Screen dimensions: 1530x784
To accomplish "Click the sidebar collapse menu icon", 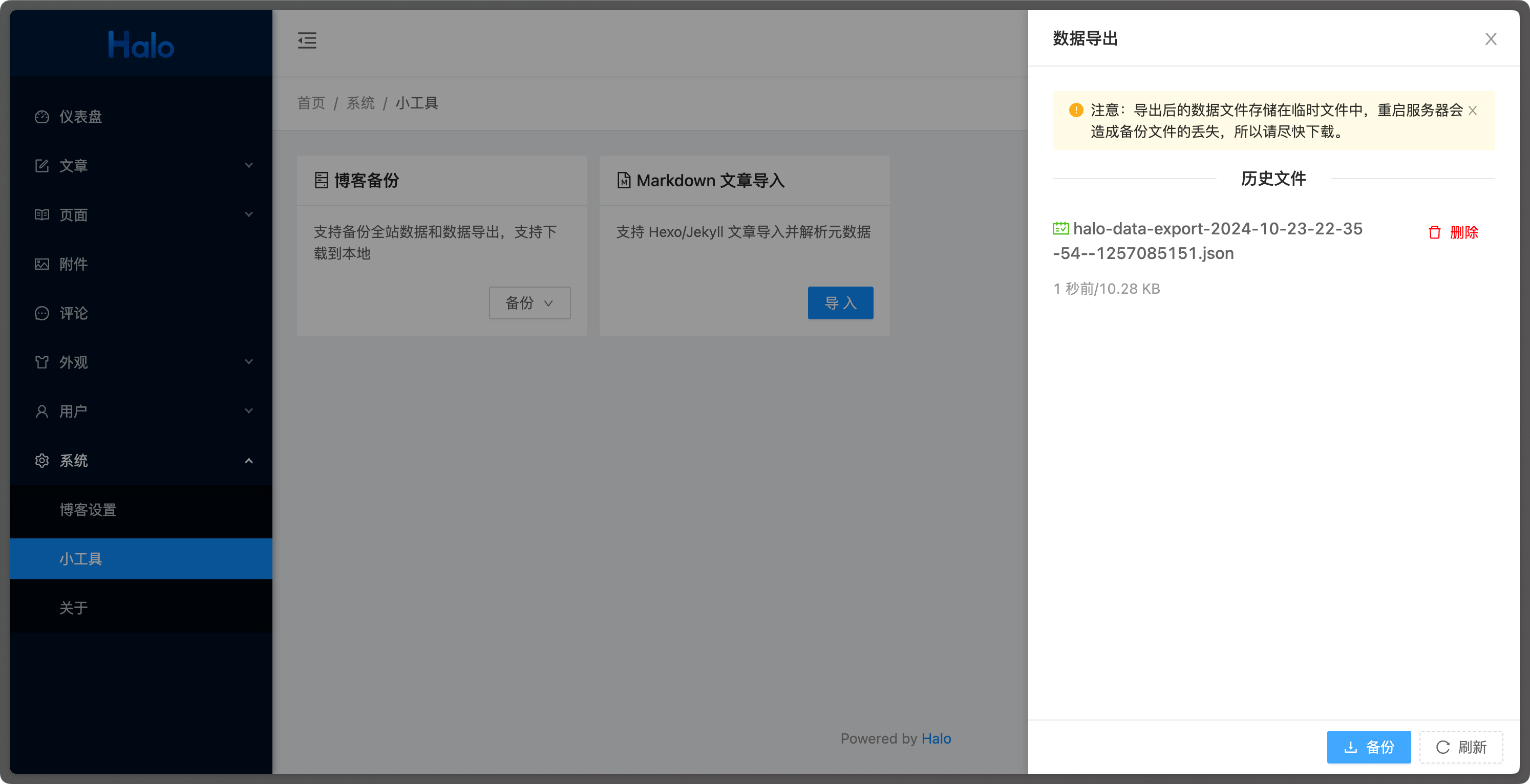I will pyautogui.click(x=307, y=40).
